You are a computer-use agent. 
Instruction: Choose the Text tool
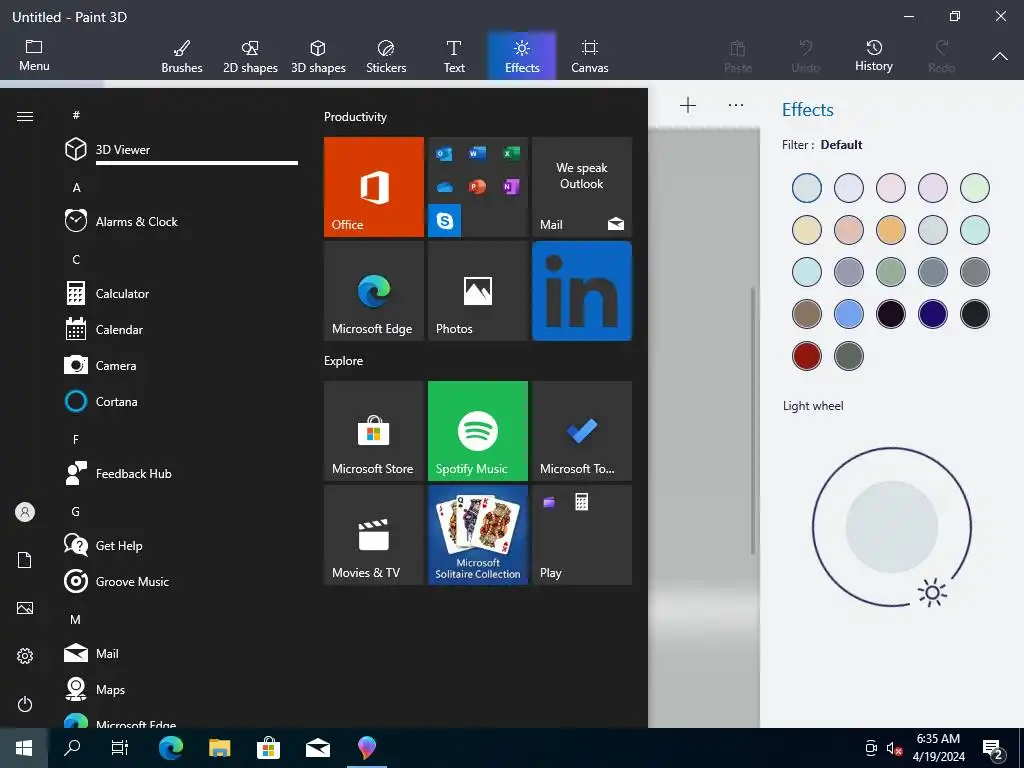click(454, 56)
